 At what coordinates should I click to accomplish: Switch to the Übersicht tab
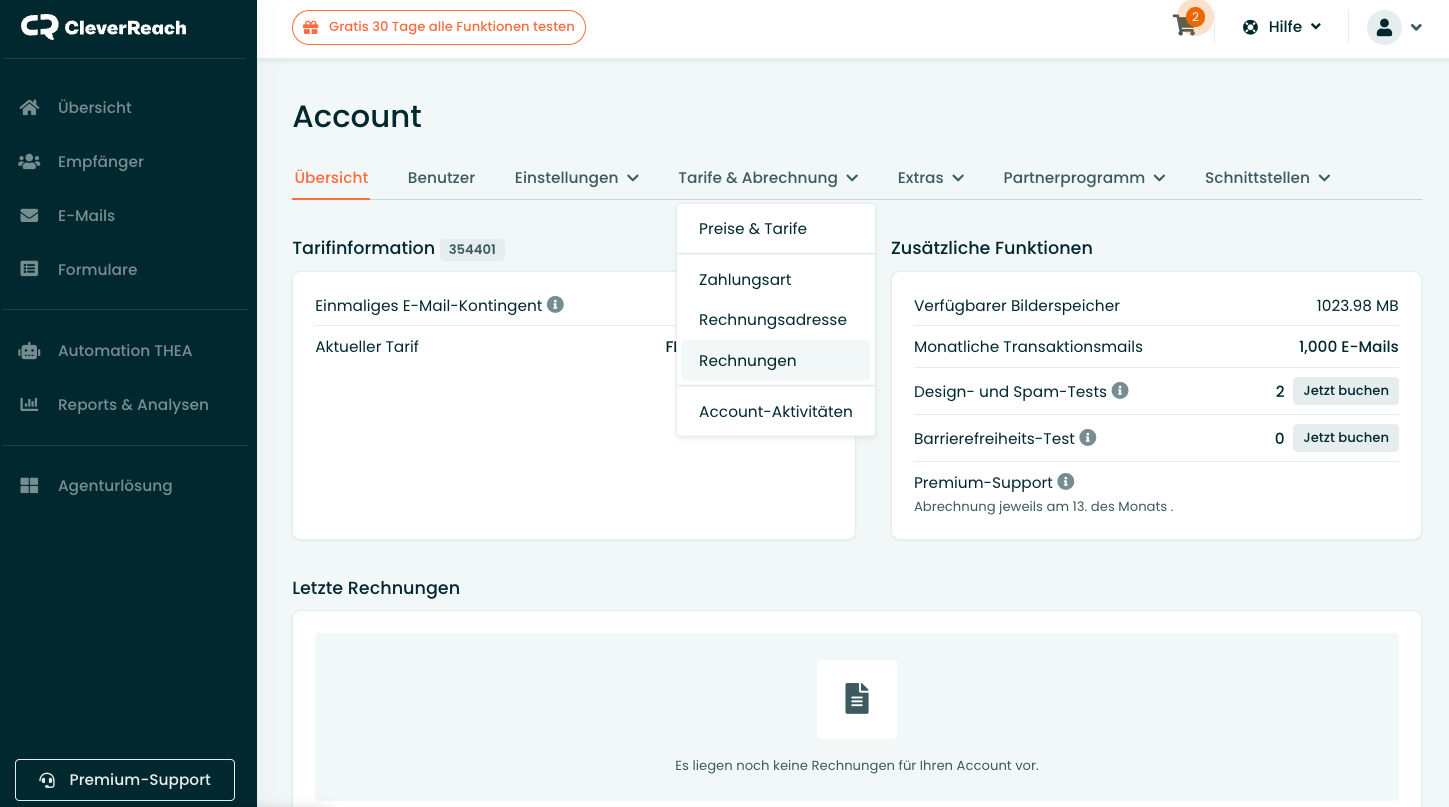[x=331, y=178]
